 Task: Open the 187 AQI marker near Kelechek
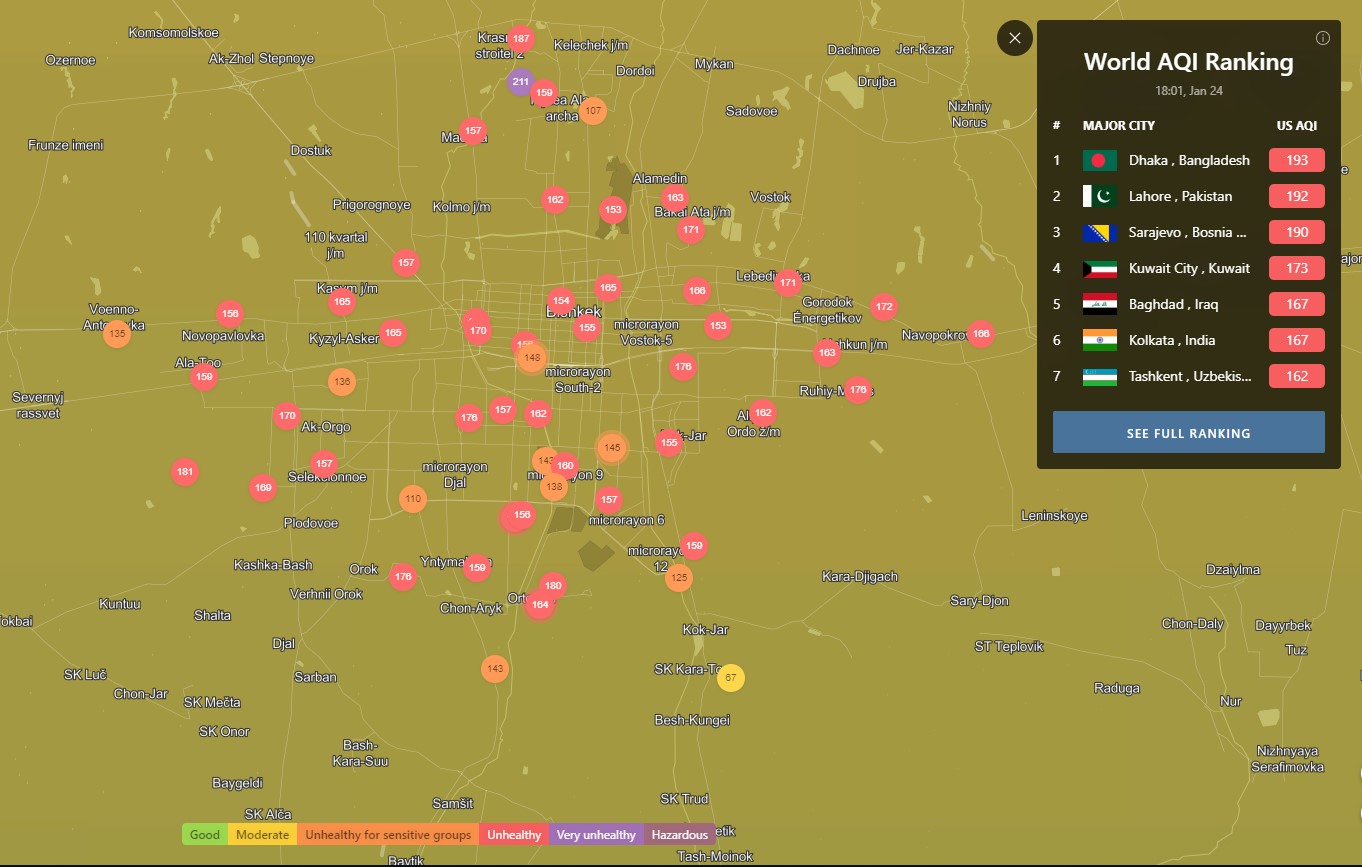pyautogui.click(x=520, y=39)
